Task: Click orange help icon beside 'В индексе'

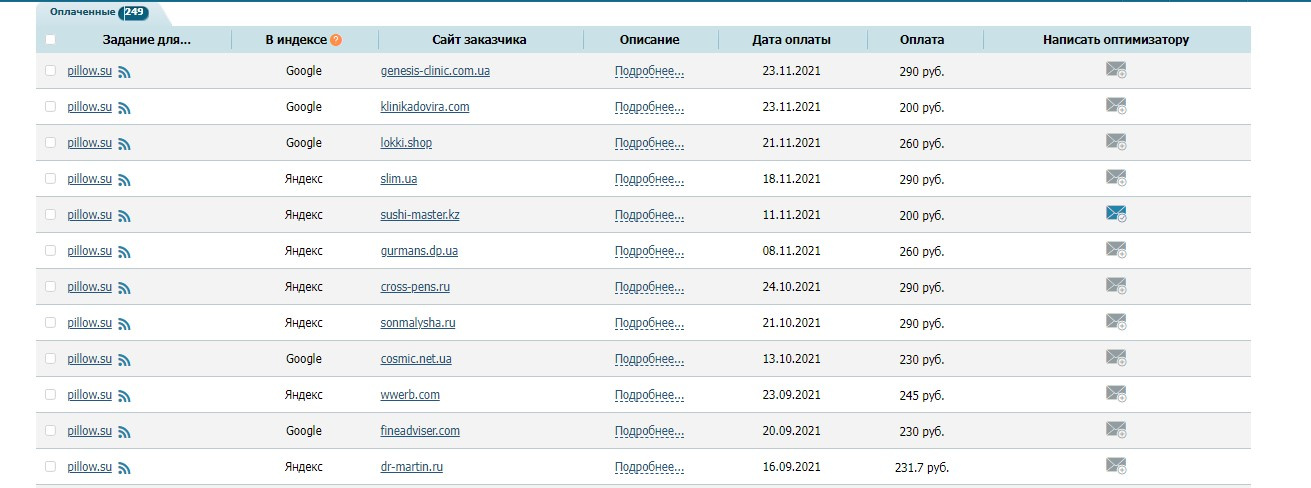Action: tap(336, 40)
